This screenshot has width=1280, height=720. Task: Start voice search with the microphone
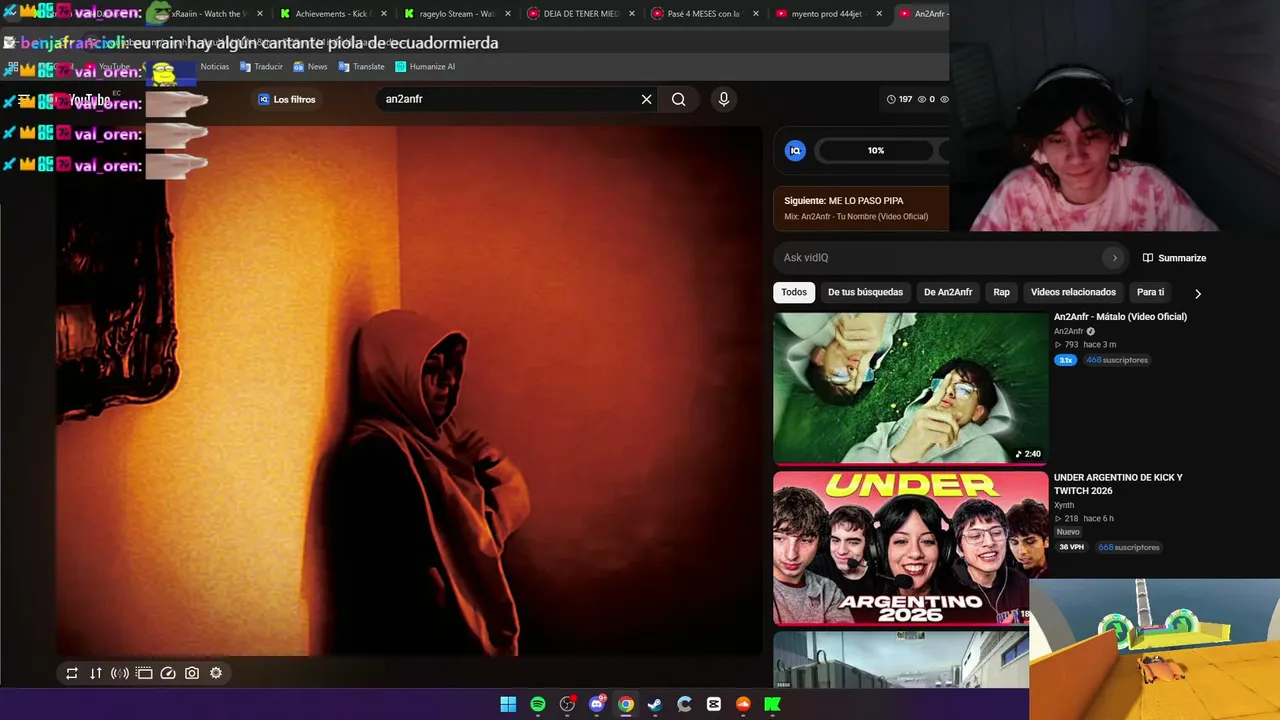point(724,99)
